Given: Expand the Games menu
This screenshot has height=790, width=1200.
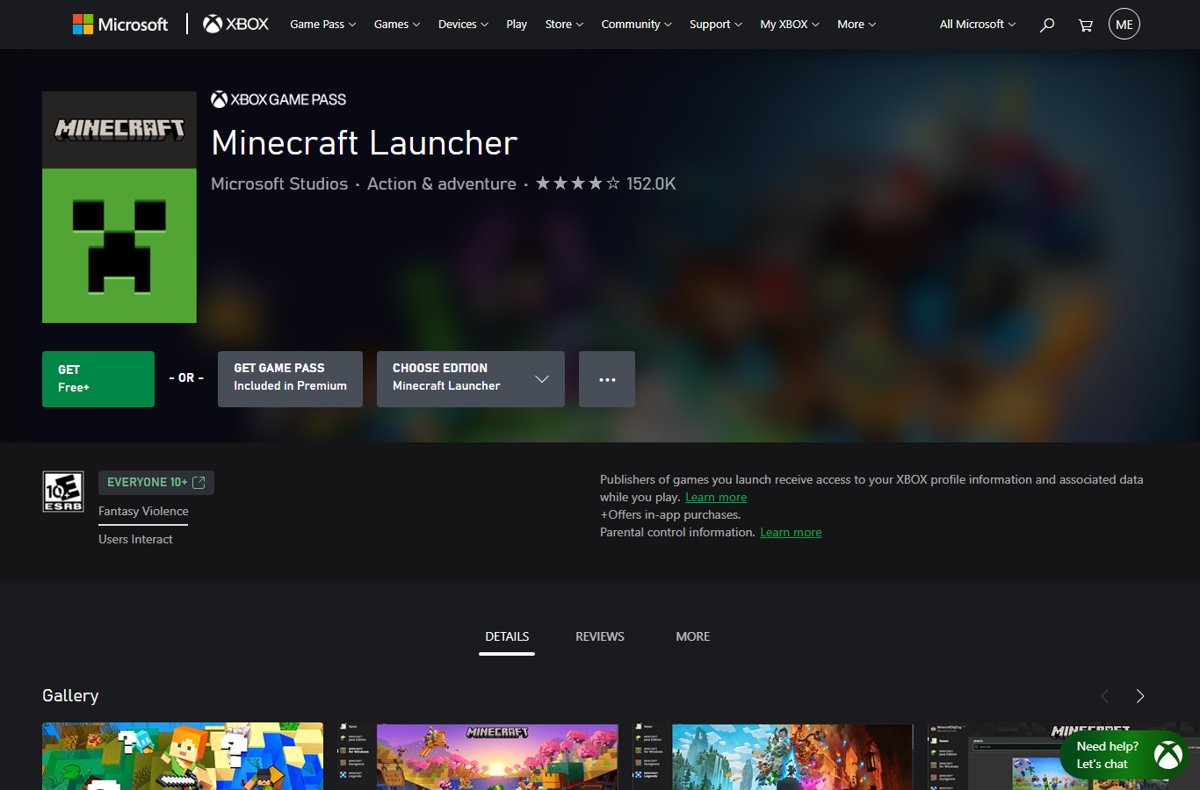Looking at the screenshot, I should click(397, 24).
